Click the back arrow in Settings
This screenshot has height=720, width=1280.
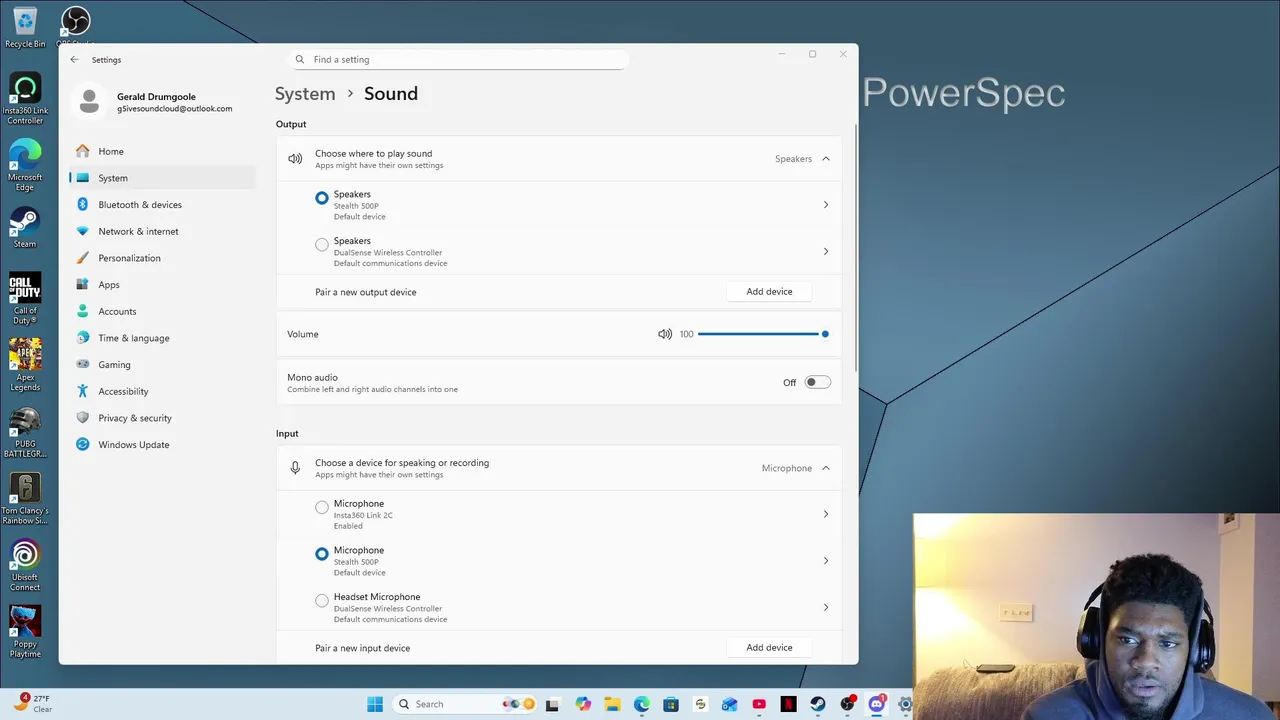click(x=74, y=60)
